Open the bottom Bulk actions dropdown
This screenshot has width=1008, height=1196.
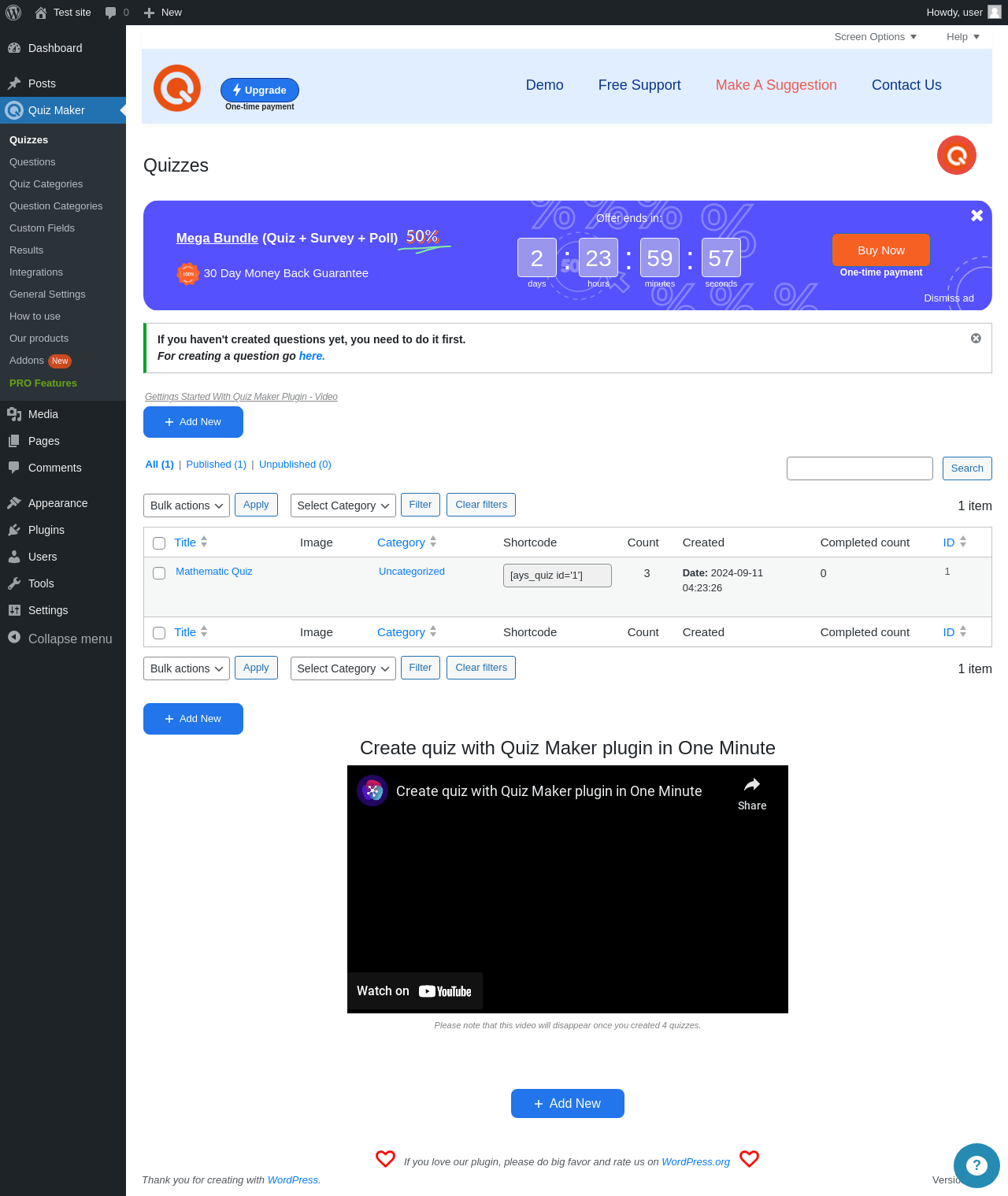pos(187,668)
